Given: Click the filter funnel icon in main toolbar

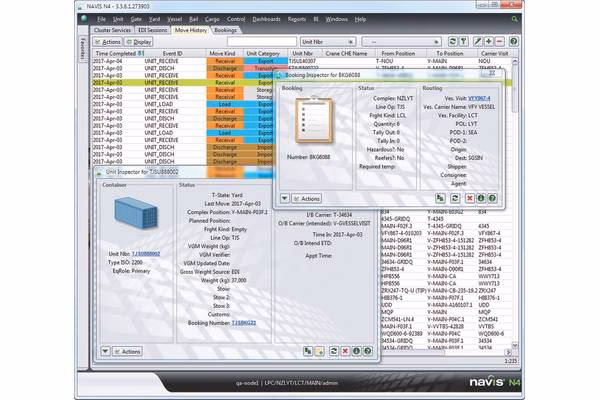Looking at the screenshot, I should click(463, 41).
